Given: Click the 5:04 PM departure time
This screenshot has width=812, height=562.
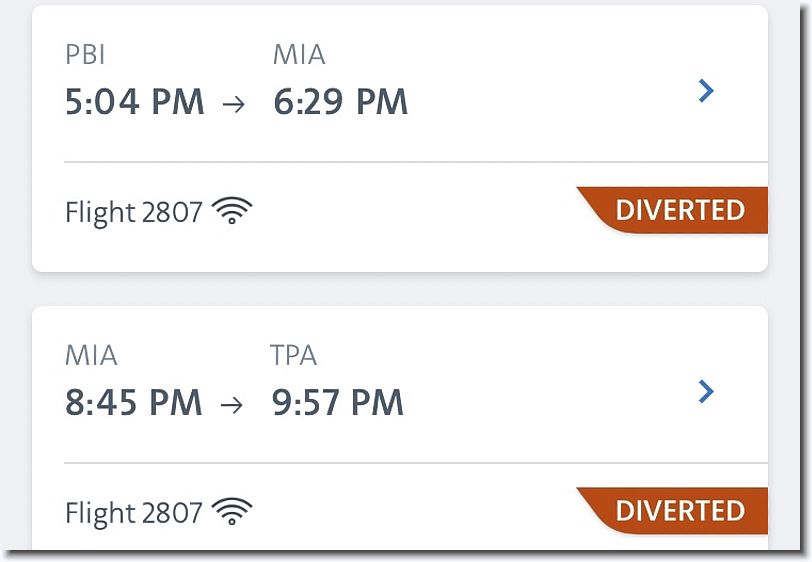Looking at the screenshot, I should (x=135, y=102).
